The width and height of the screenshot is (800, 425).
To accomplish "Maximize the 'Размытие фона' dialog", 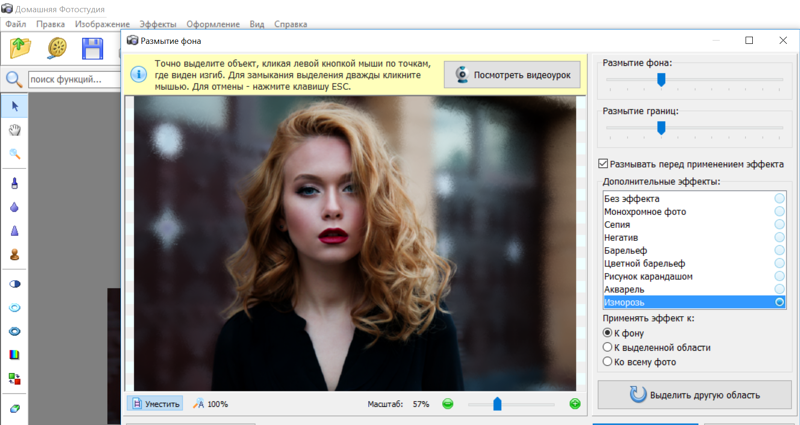I will pos(749,40).
